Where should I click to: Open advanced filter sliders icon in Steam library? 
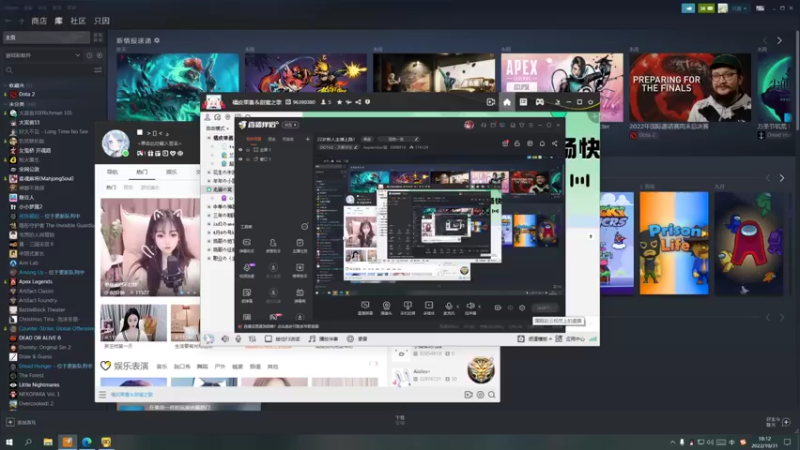tap(98, 70)
